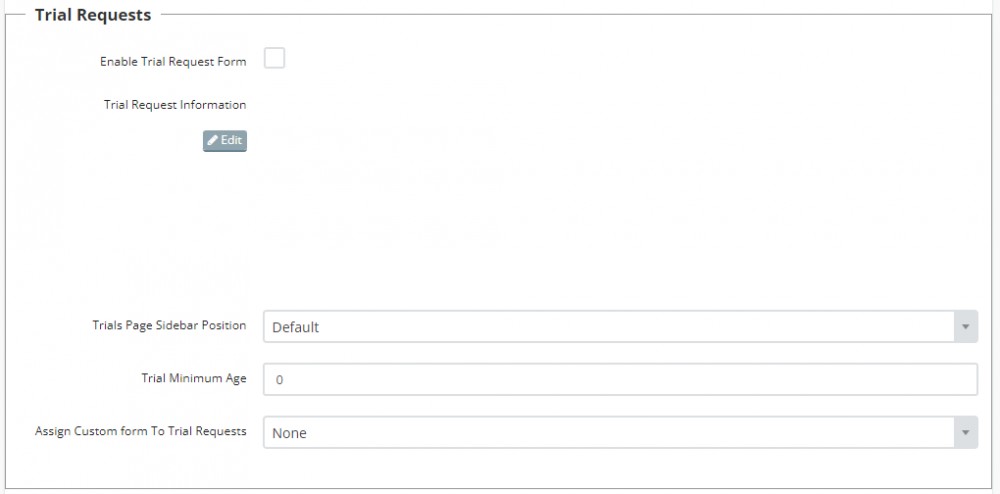Edit the Trial Request Information
This screenshot has width=1000, height=494.
point(225,141)
